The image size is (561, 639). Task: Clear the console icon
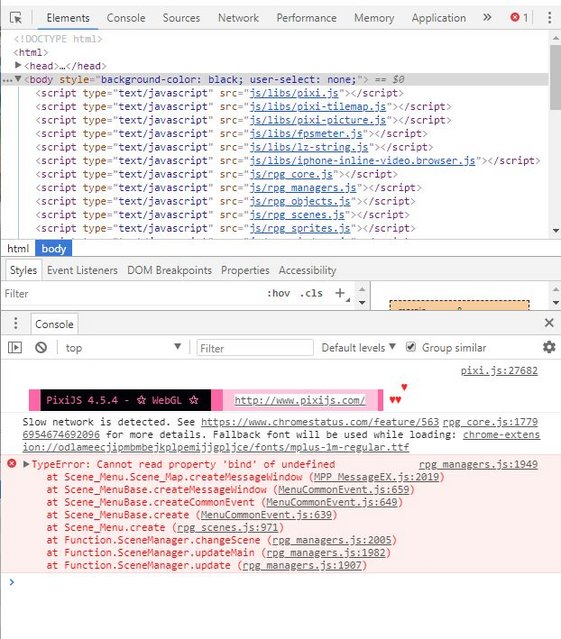41,348
